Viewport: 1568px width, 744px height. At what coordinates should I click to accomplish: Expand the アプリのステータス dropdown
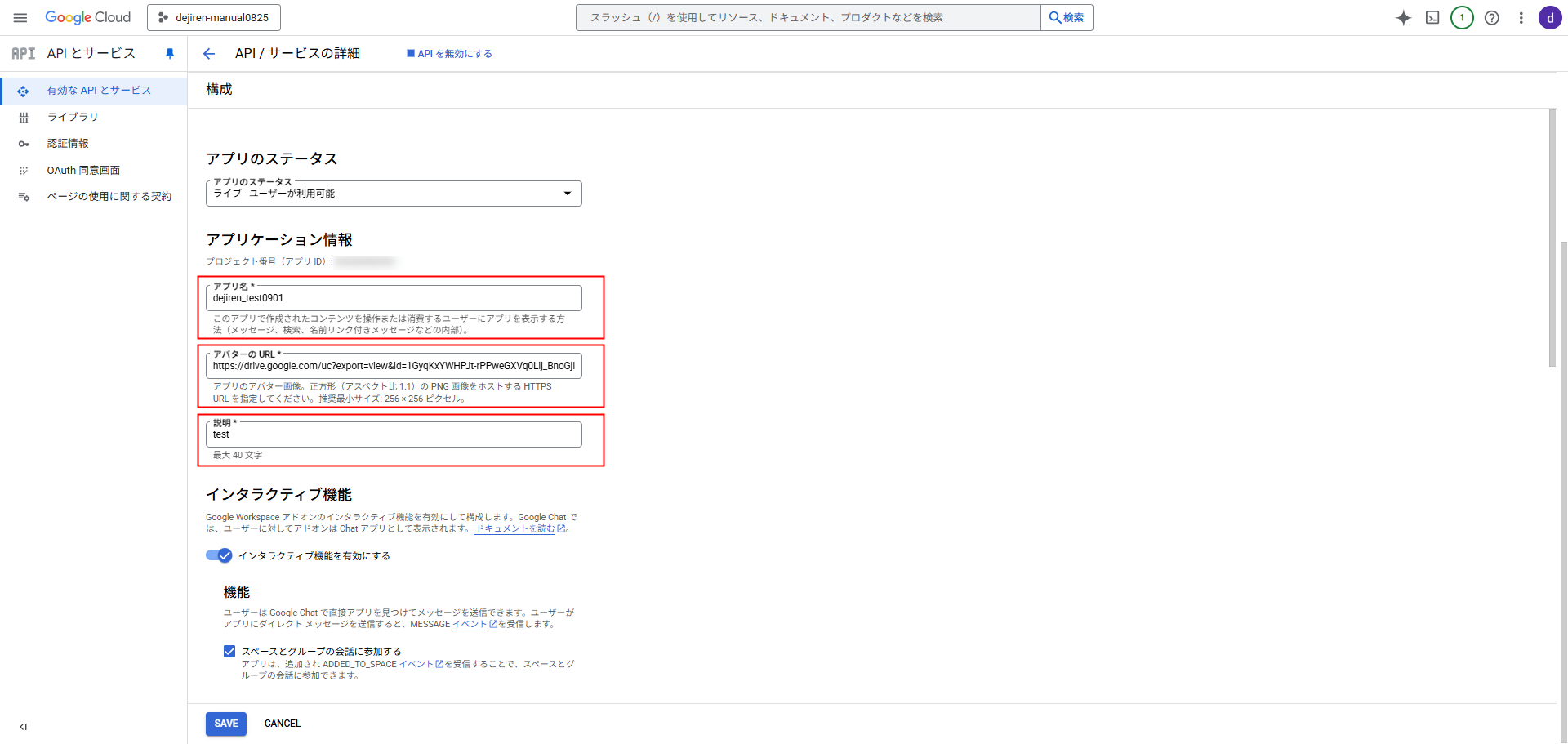(x=394, y=194)
